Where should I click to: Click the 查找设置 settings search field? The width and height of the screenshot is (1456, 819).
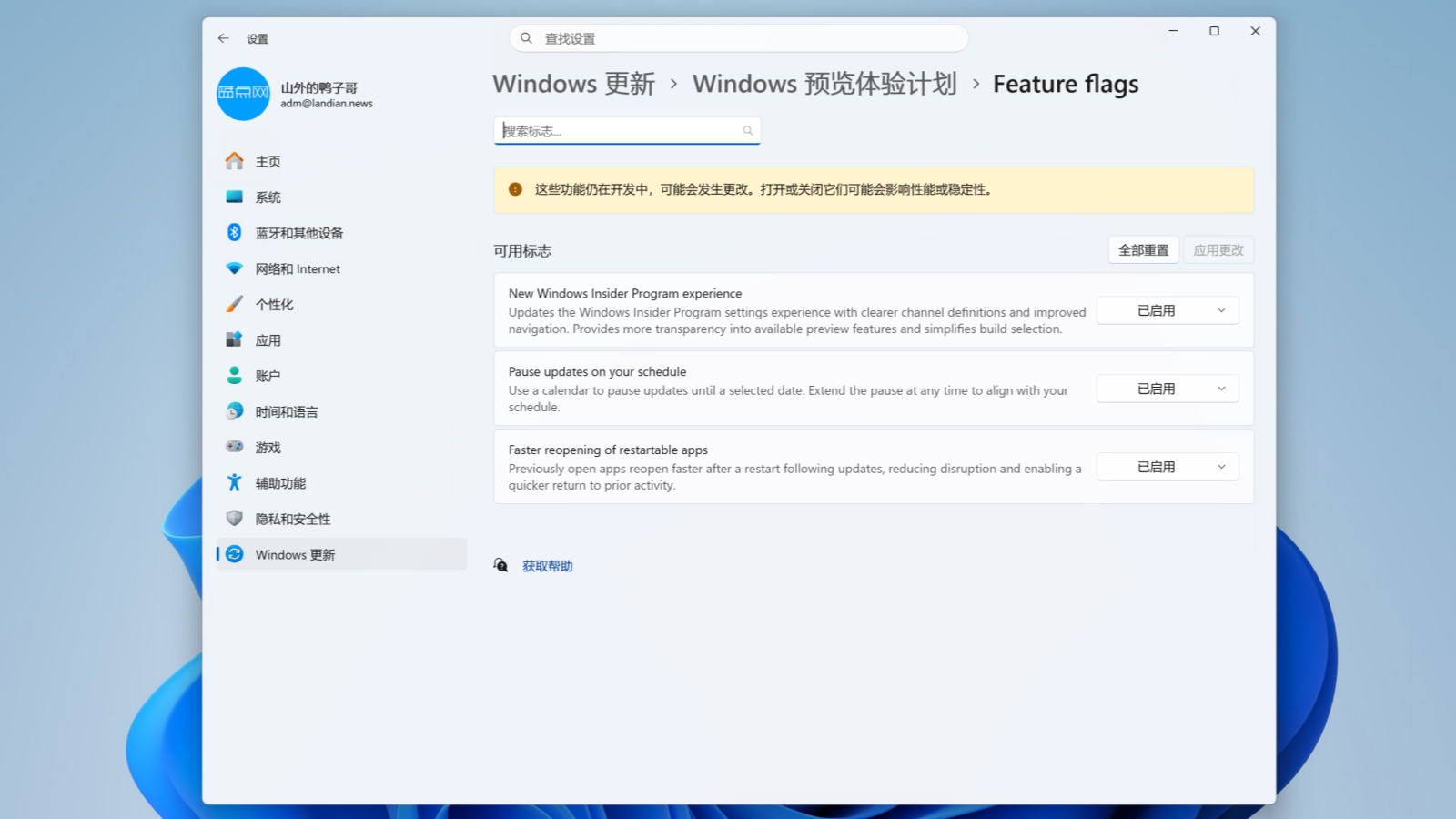(739, 38)
